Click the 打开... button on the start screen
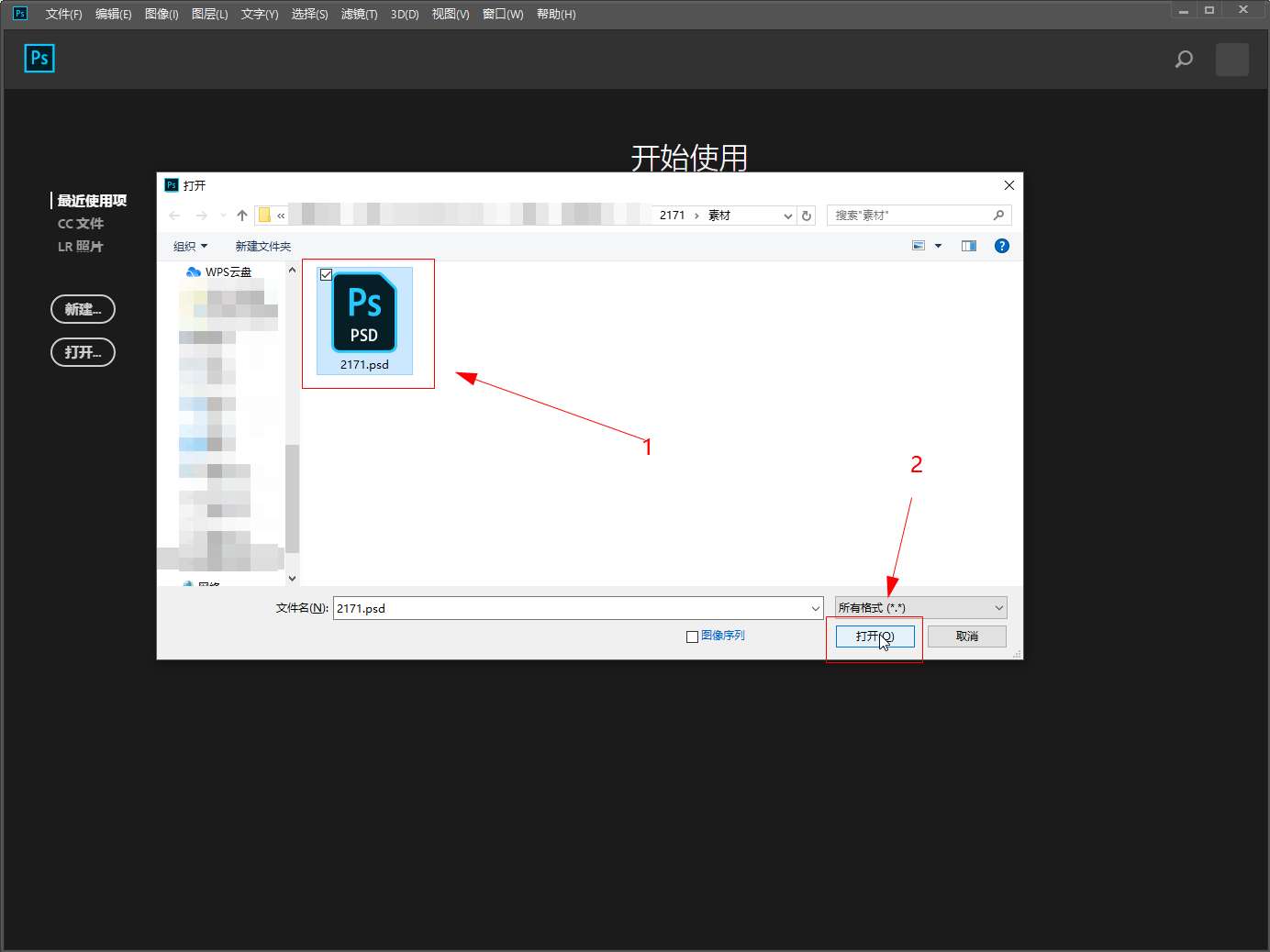1270x952 pixels. 83,352
